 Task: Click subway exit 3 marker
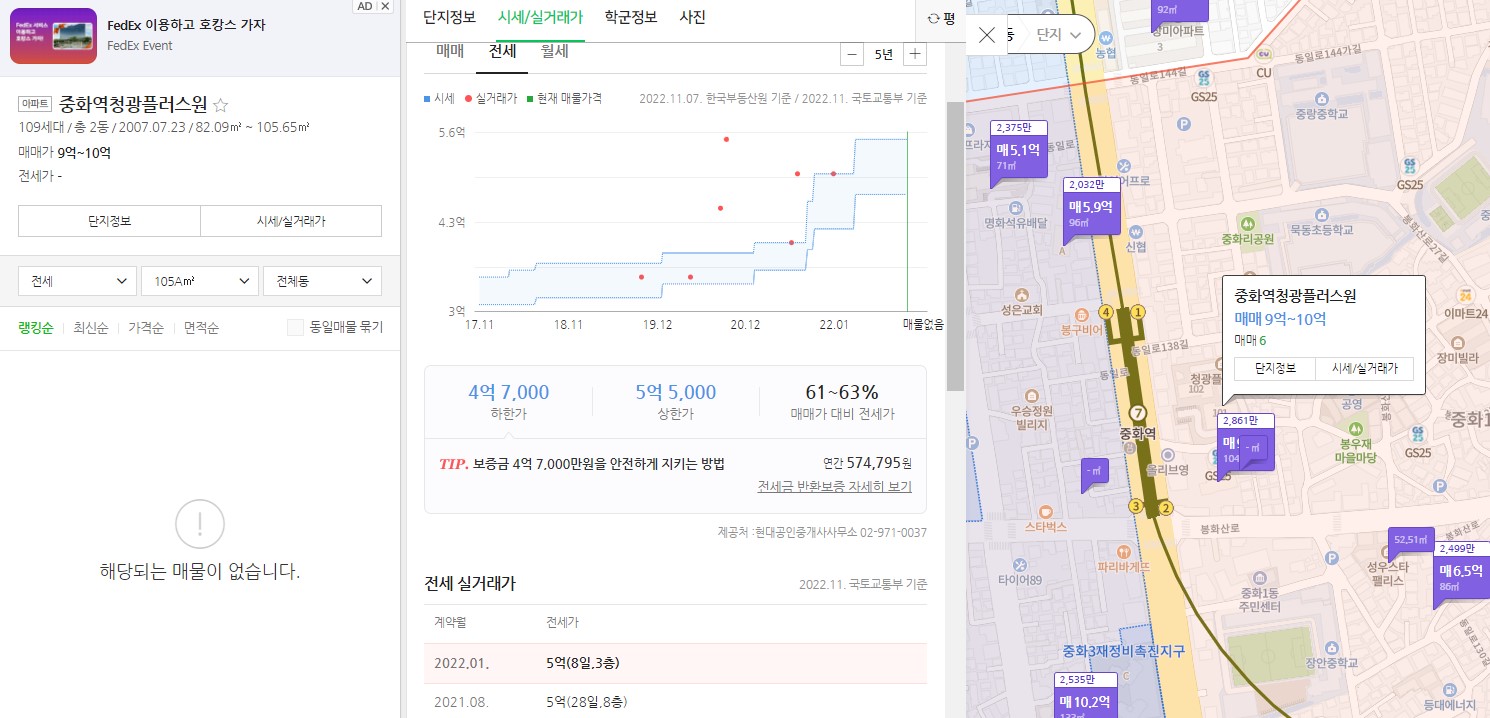tap(1135, 507)
